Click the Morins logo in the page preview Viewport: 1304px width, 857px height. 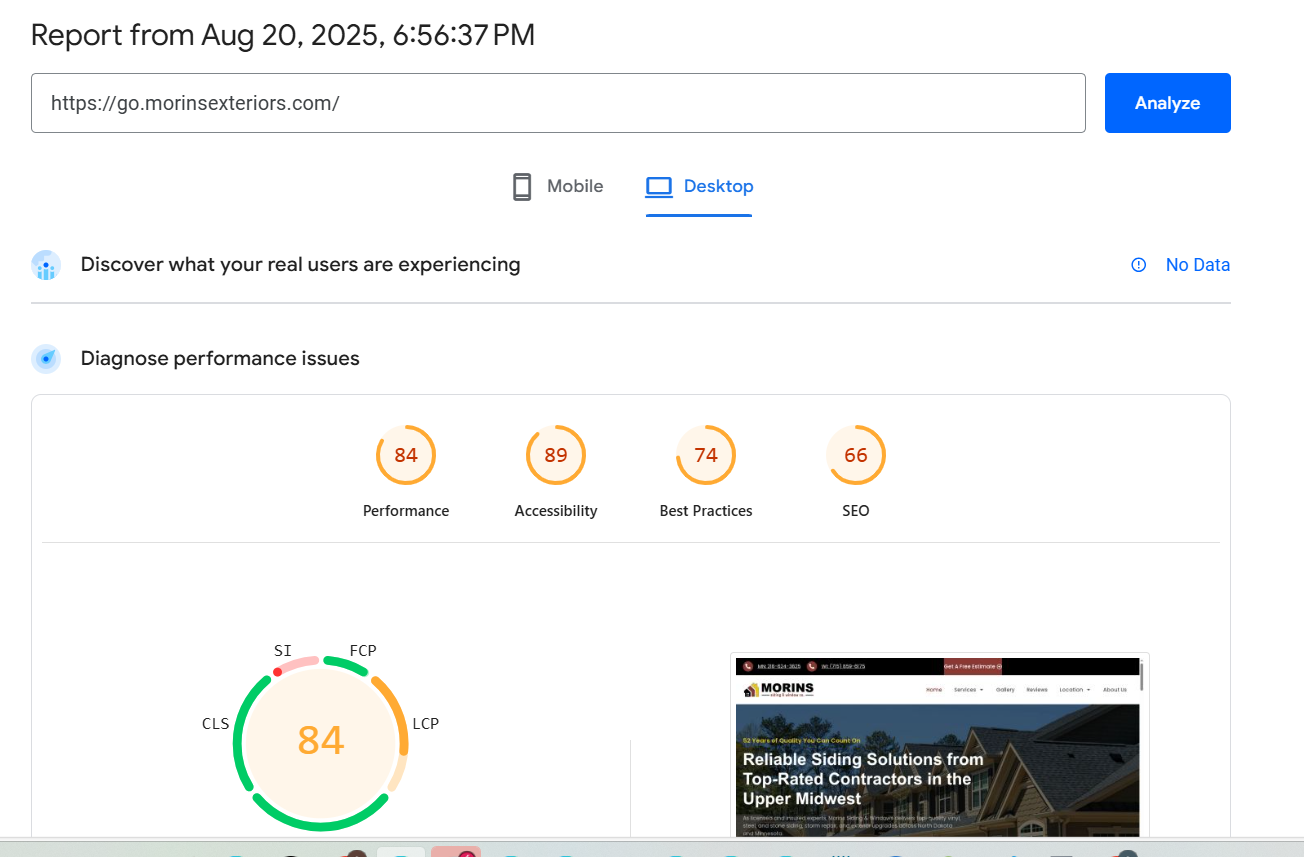coord(780,689)
